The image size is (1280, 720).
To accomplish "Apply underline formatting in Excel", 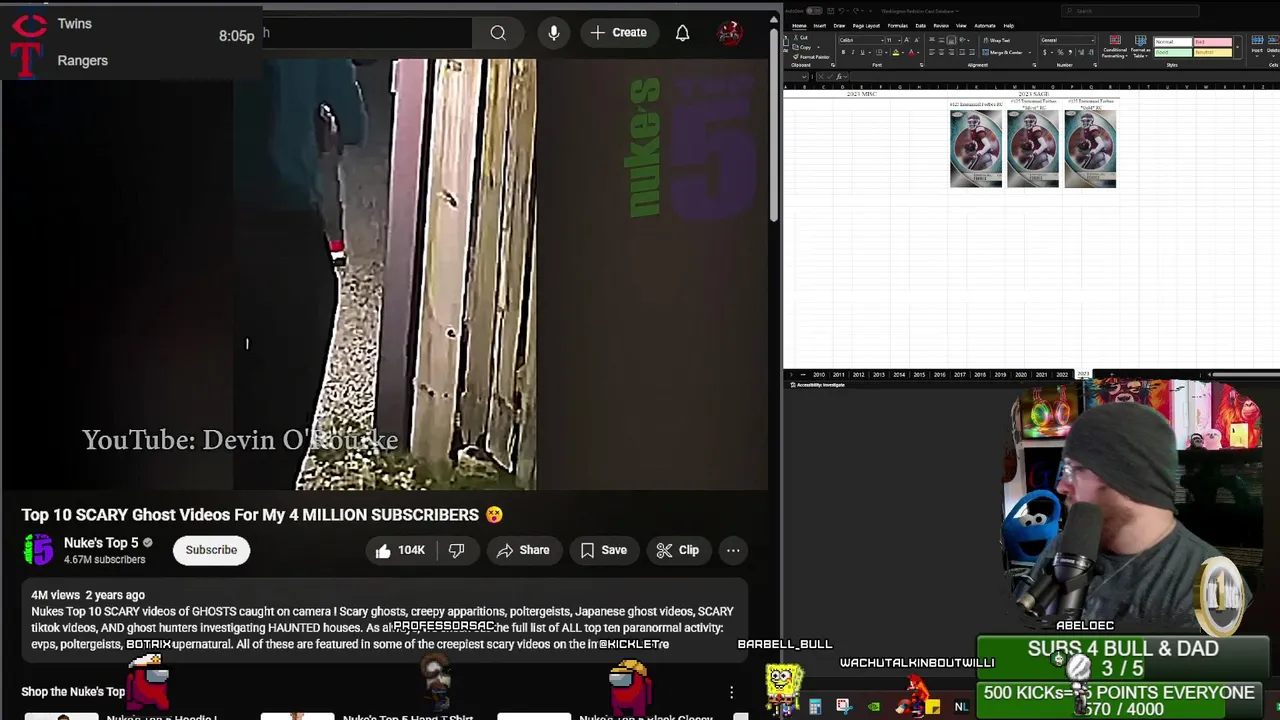I will coord(862,52).
